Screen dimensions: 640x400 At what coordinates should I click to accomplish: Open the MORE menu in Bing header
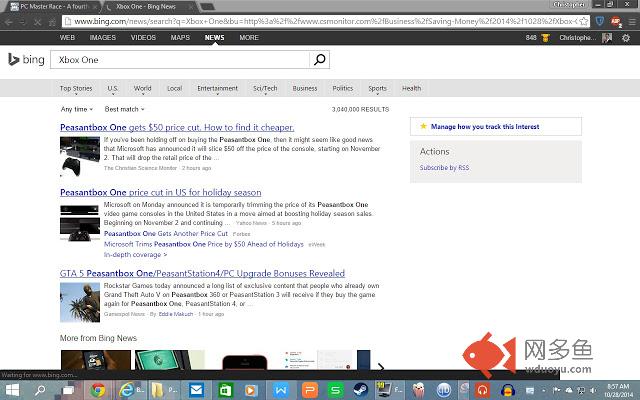coord(249,38)
